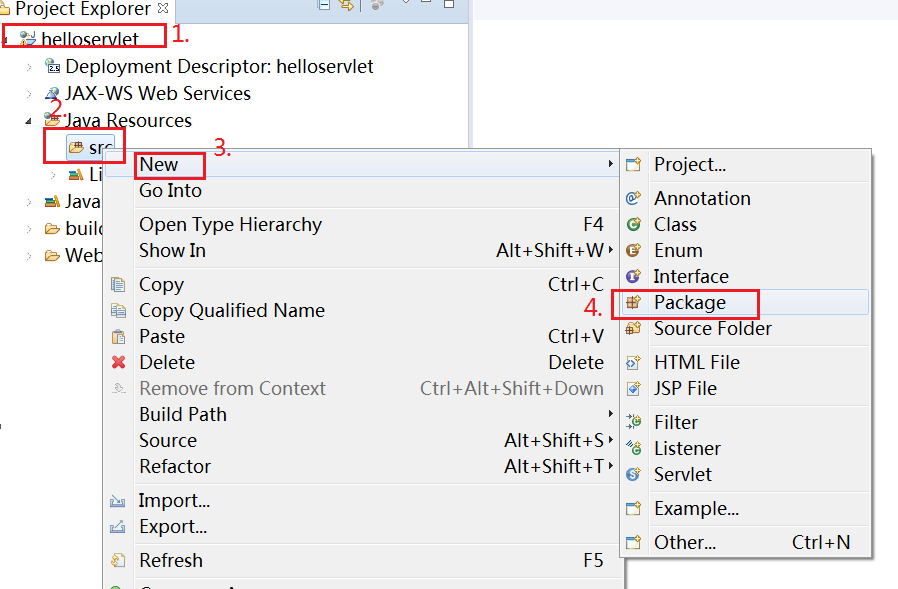898x589 pixels.
Task: Click the Servlet icon in submenu
Action: click(632, 475)
